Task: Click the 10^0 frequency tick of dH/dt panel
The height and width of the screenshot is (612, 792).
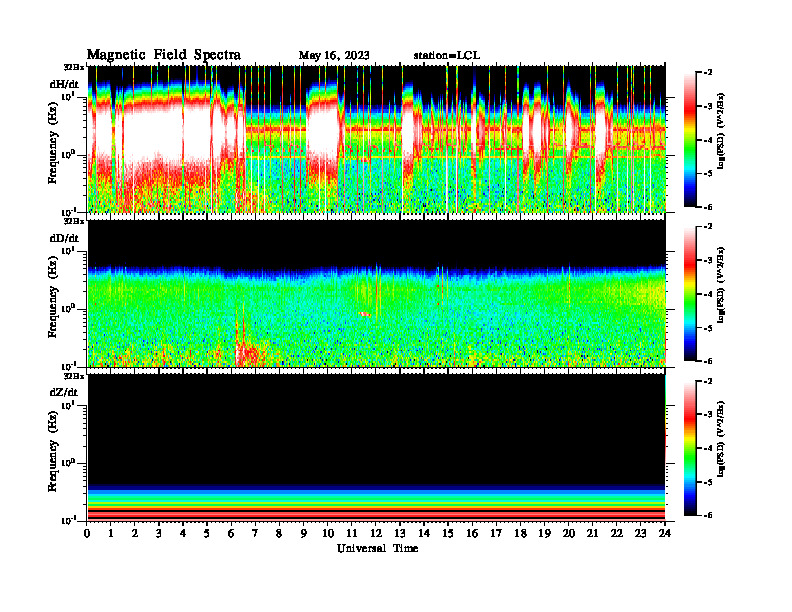Action: [68, 154]
